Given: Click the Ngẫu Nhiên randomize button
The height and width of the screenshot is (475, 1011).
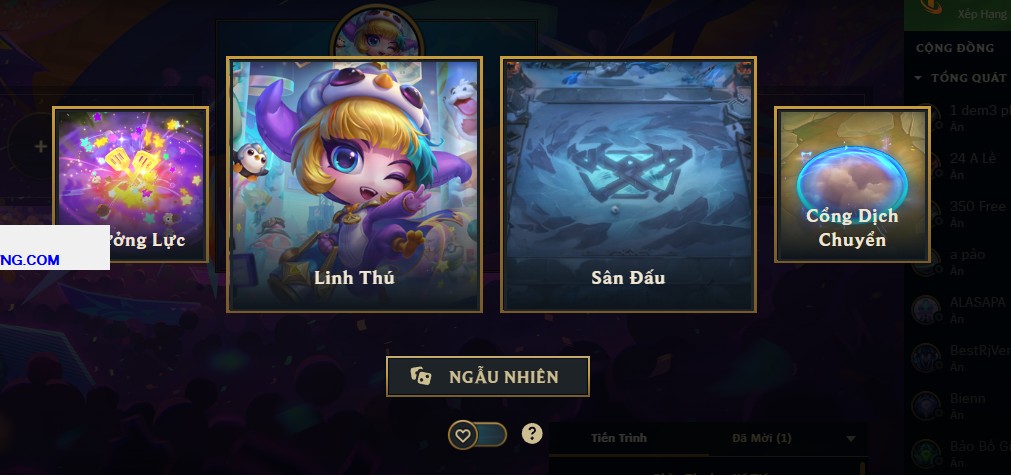Looking at the screenshot, I should point(487,376).
